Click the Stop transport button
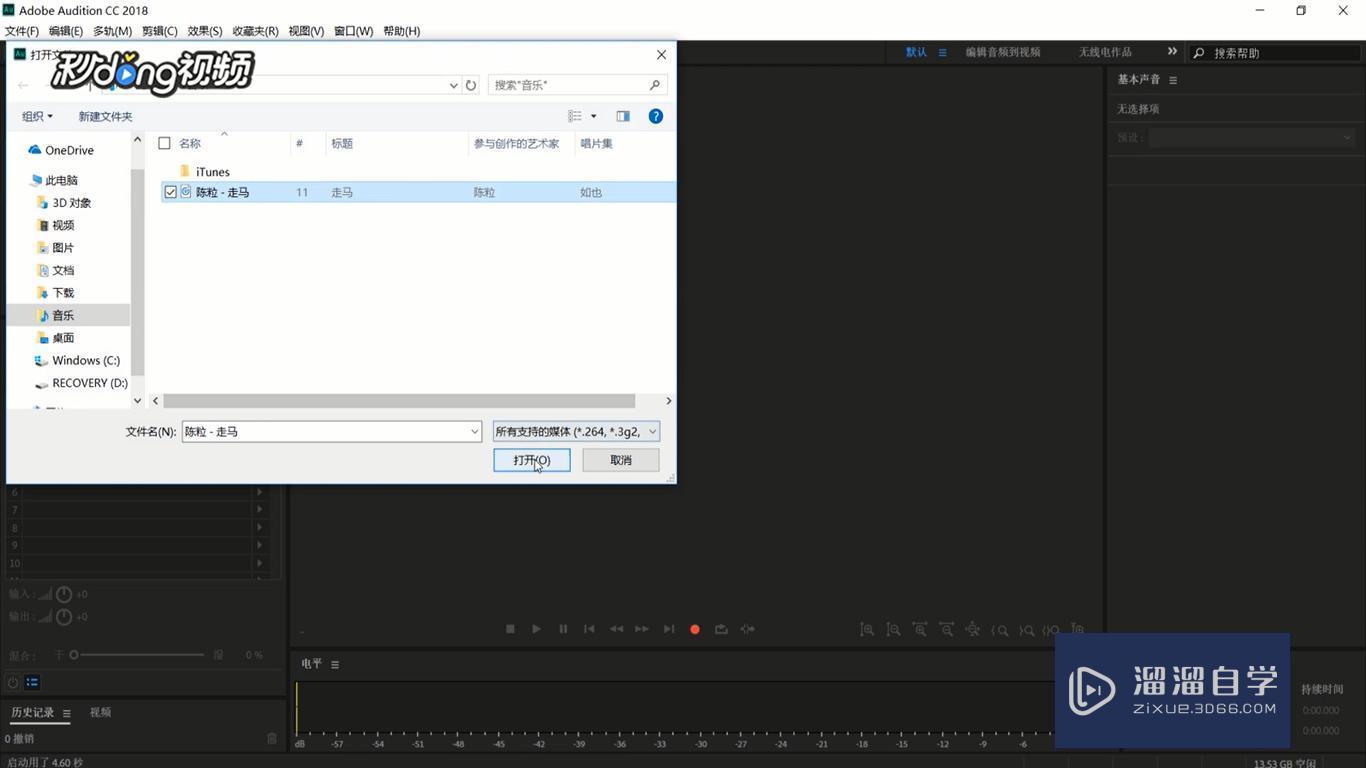 [x=510, y=629]
